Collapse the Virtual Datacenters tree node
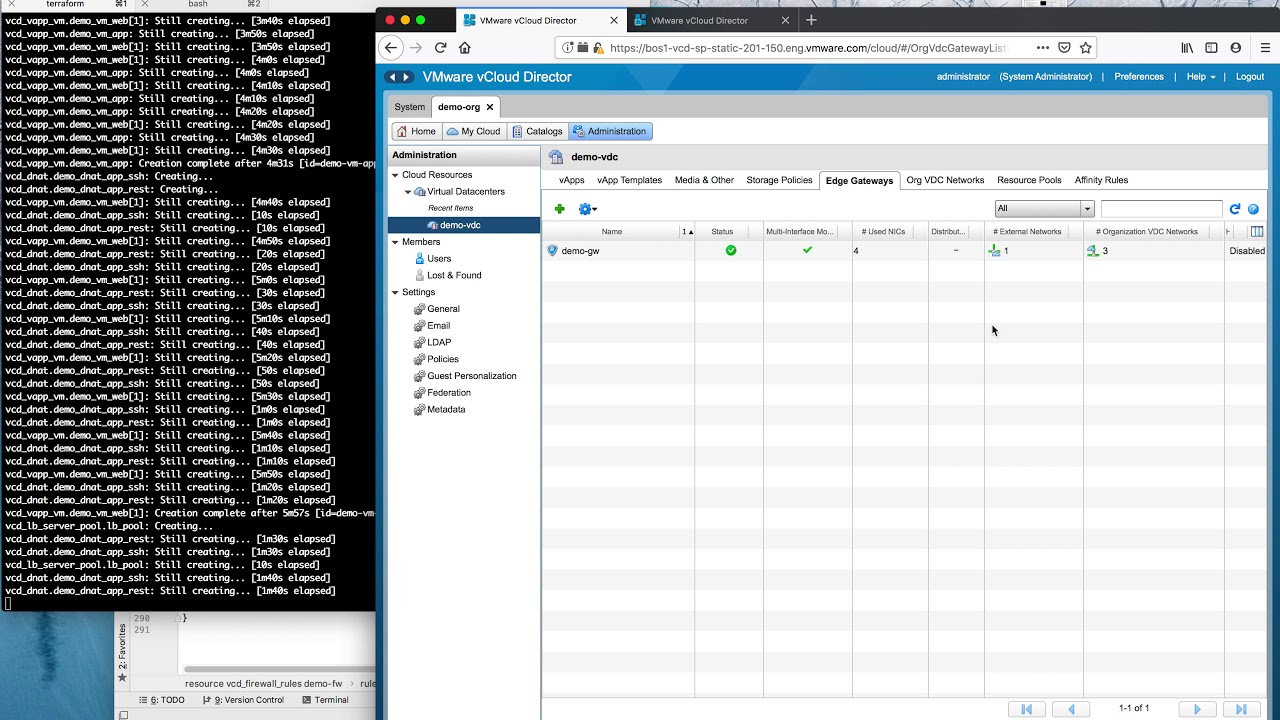 (x=408, y=192)
